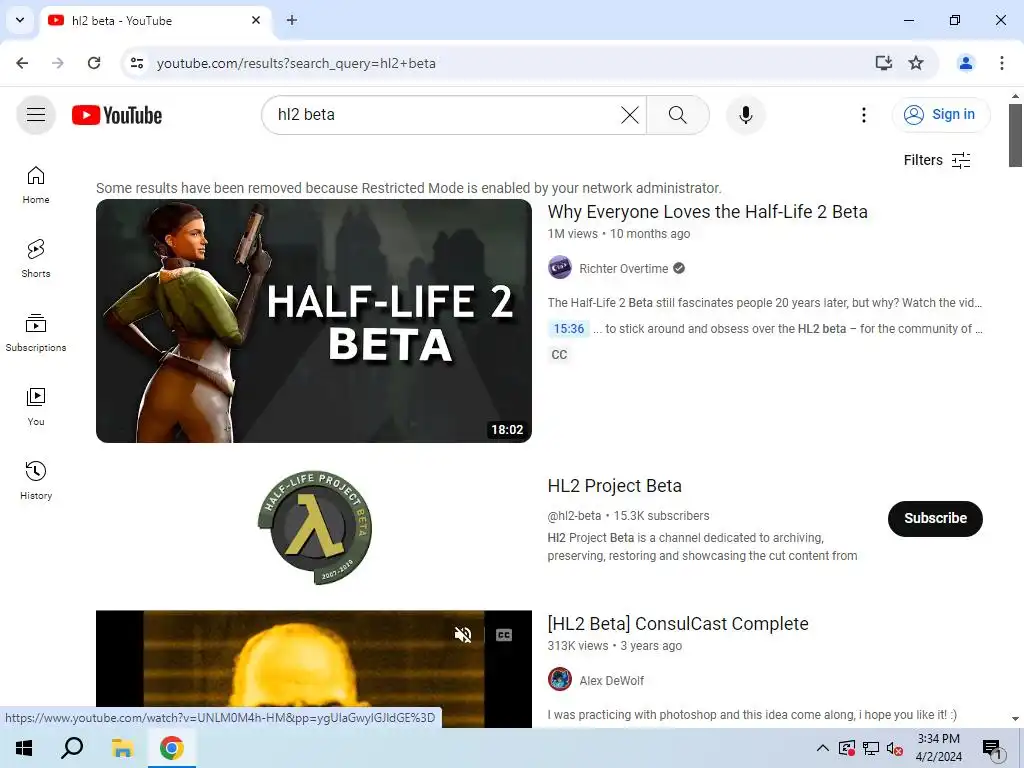
Task: Open the Half-Life 2 Beta video thumbnail
Action: coord(313,321)
